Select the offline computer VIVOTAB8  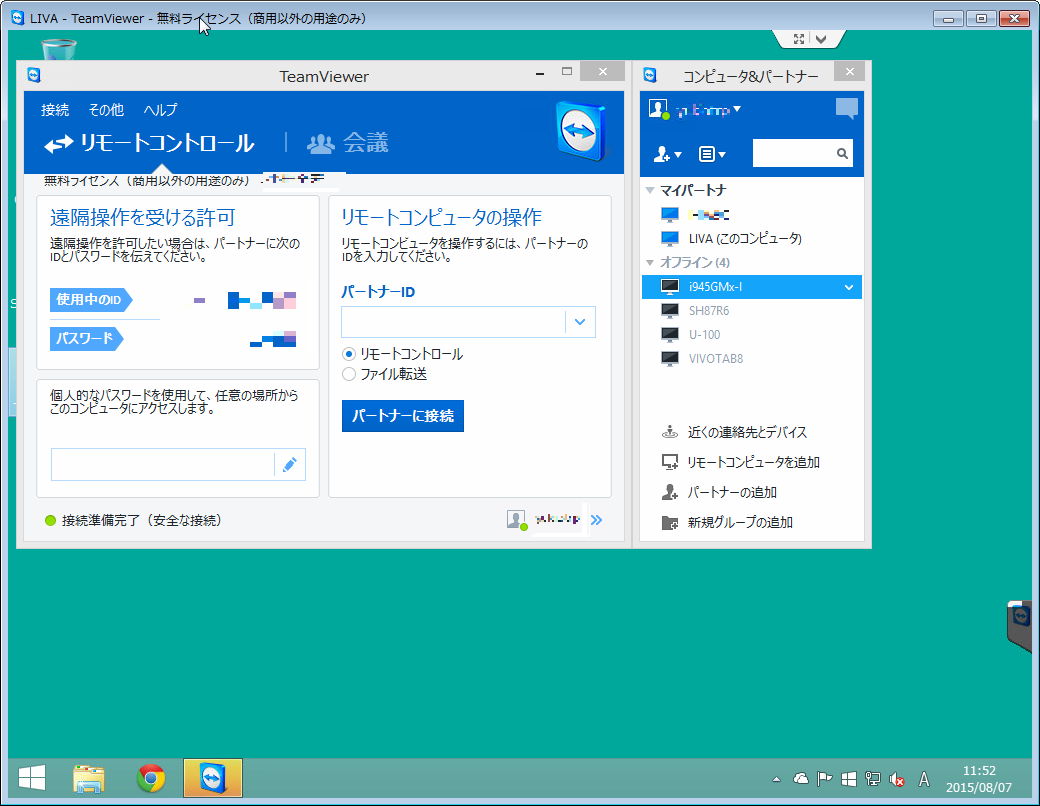click(716, 359)
